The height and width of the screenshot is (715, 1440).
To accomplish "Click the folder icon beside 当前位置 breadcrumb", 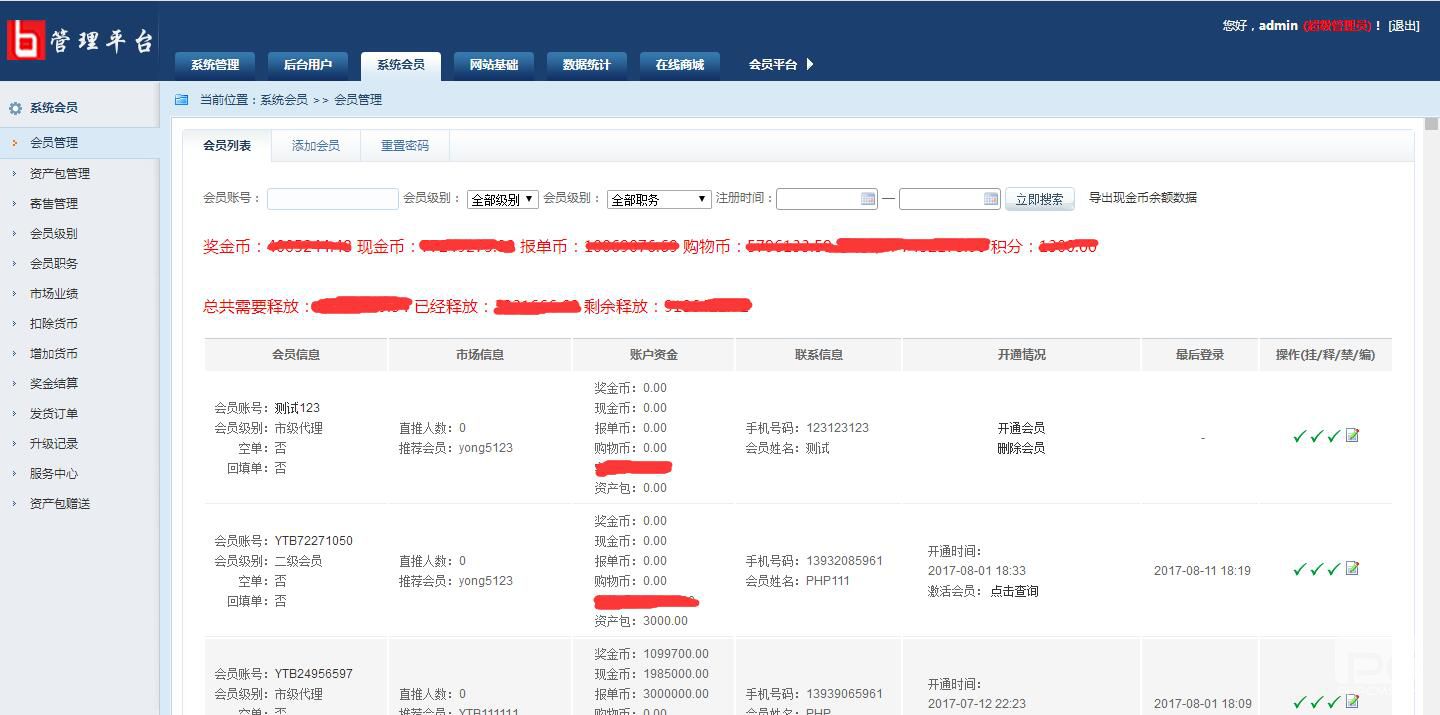I will (x=181, y=100).
